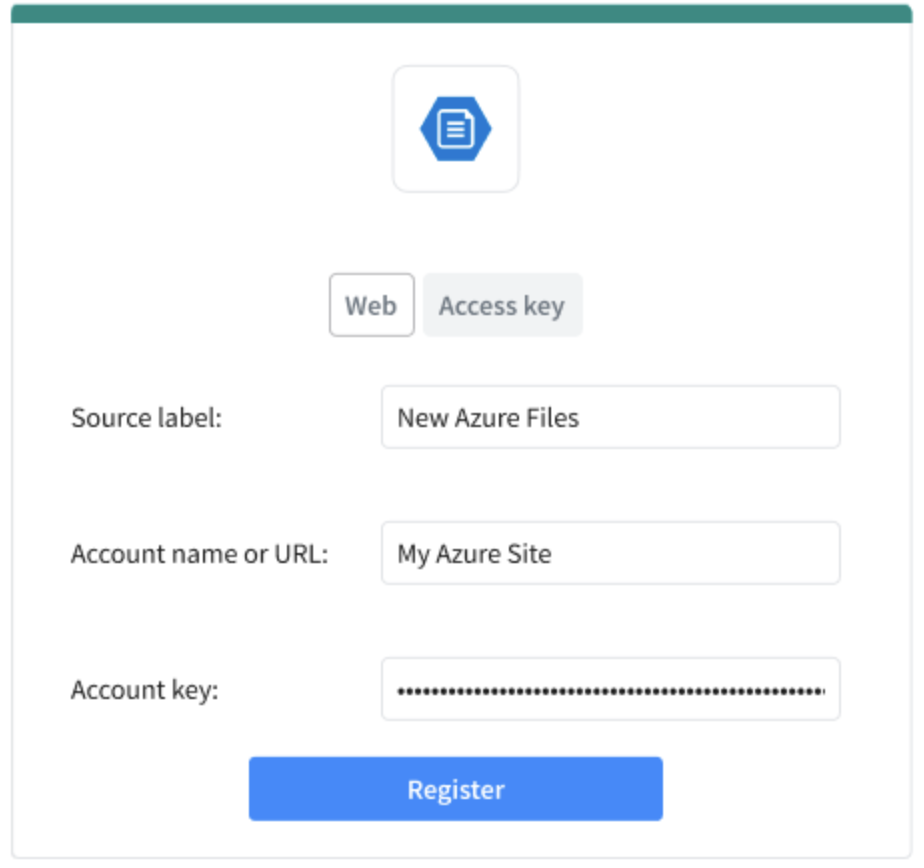This screenshot has width=924, height=868.
Task: Click the "Account key:" label text
Action: coord(145,690)
